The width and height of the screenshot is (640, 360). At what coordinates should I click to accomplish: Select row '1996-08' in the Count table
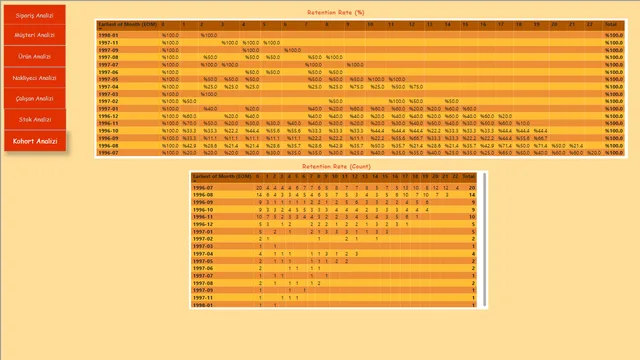[334, 195]
